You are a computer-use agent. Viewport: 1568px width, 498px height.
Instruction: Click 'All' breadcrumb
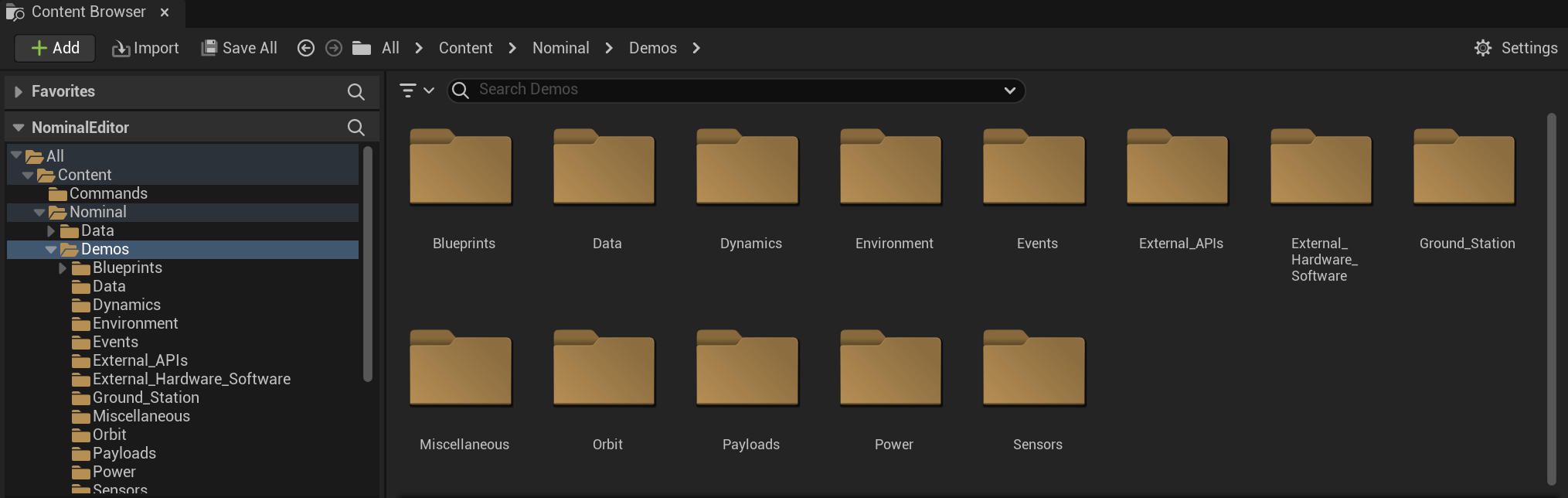390,48
